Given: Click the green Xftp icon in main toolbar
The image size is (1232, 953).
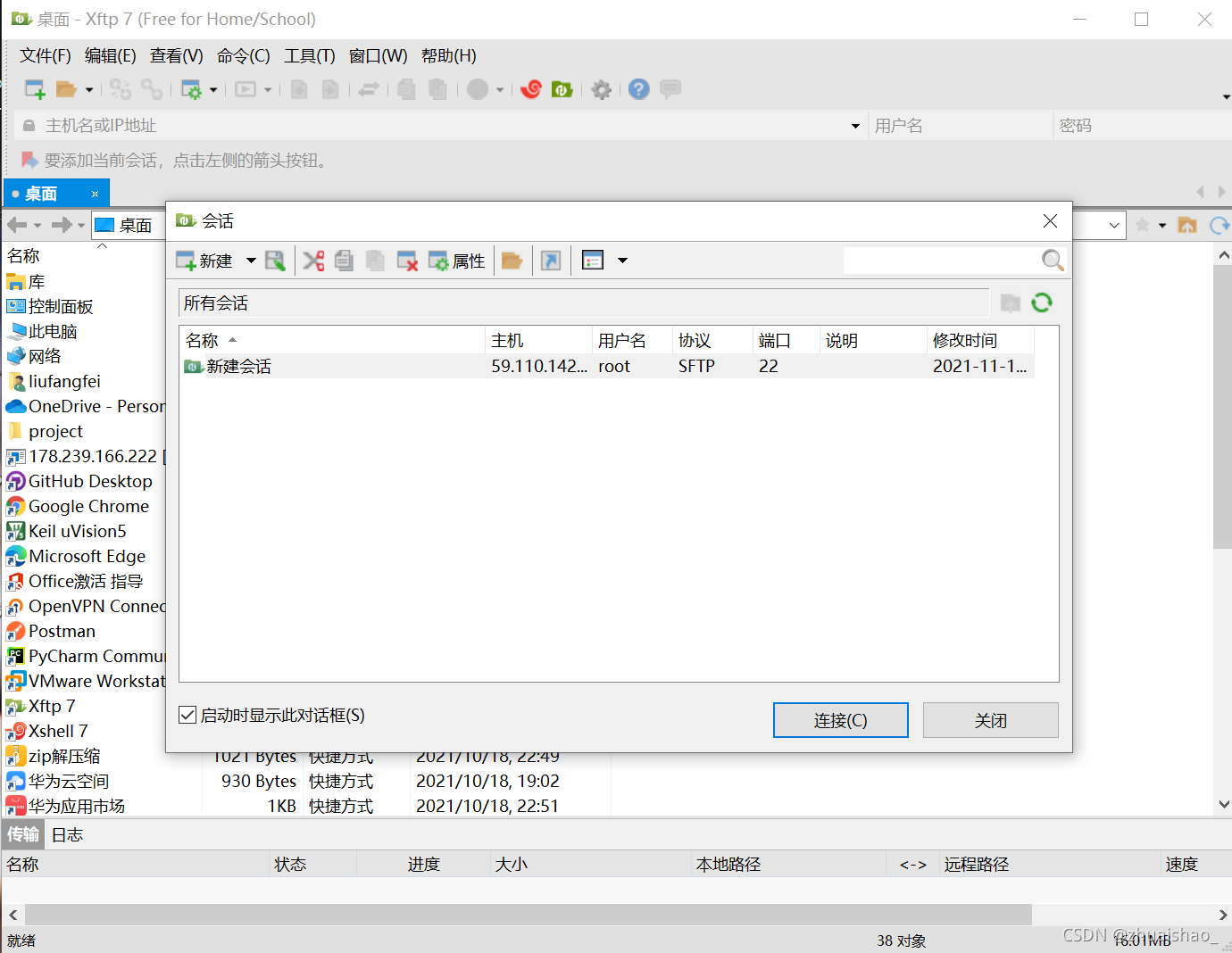Looking at the screenshot, I should coord(562,89).
